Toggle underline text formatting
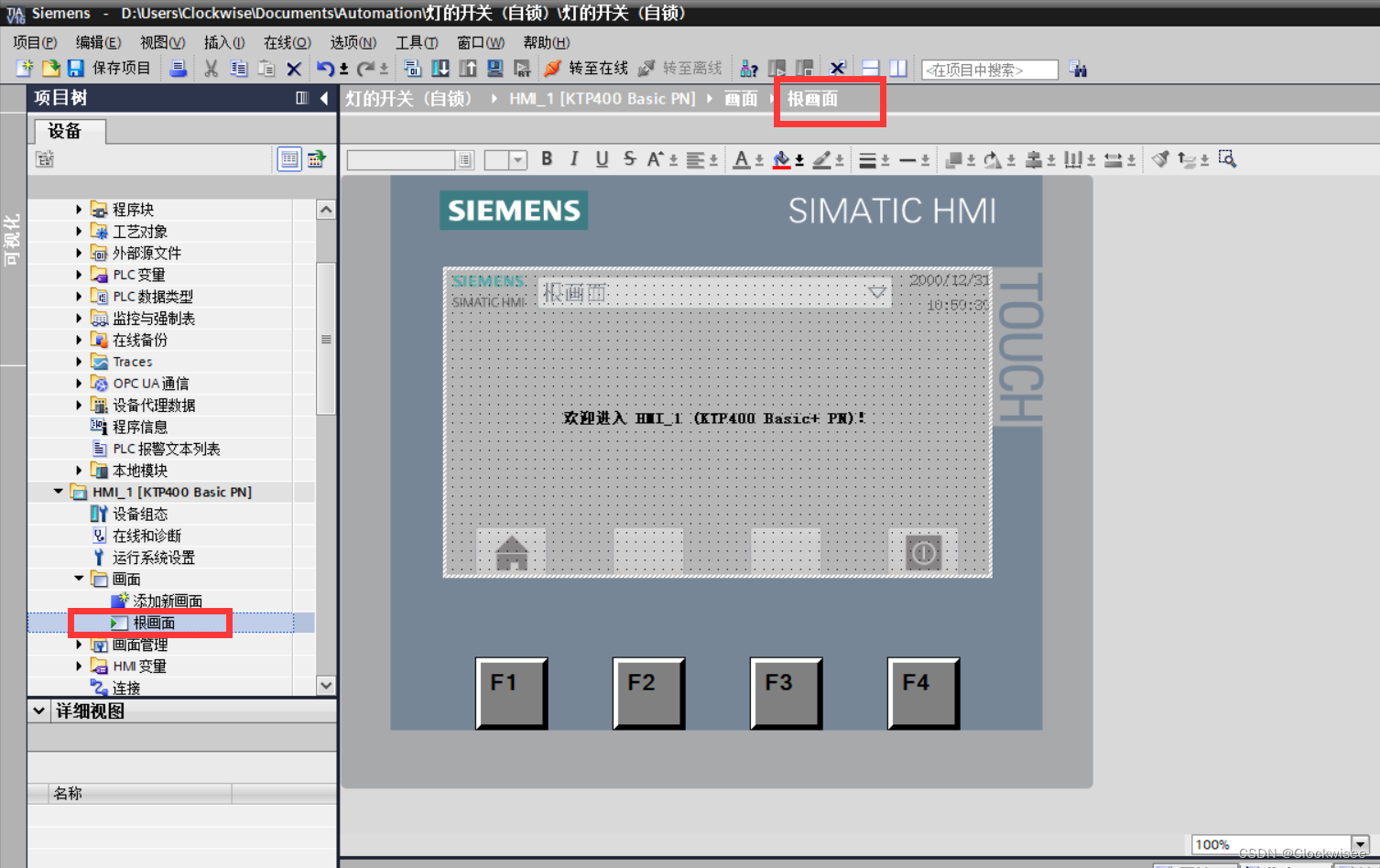This screenshot has height=868, width=1380. pyautogui.click(x=602, y=159)
